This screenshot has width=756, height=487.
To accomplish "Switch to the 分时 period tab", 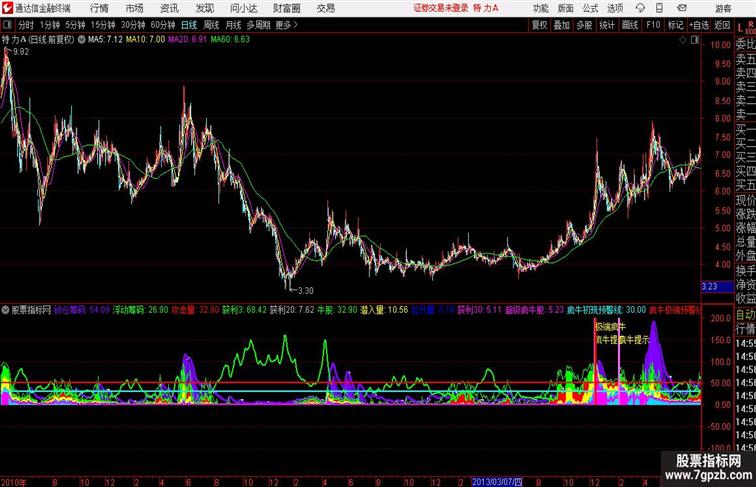I will click(x=26, y=25).
